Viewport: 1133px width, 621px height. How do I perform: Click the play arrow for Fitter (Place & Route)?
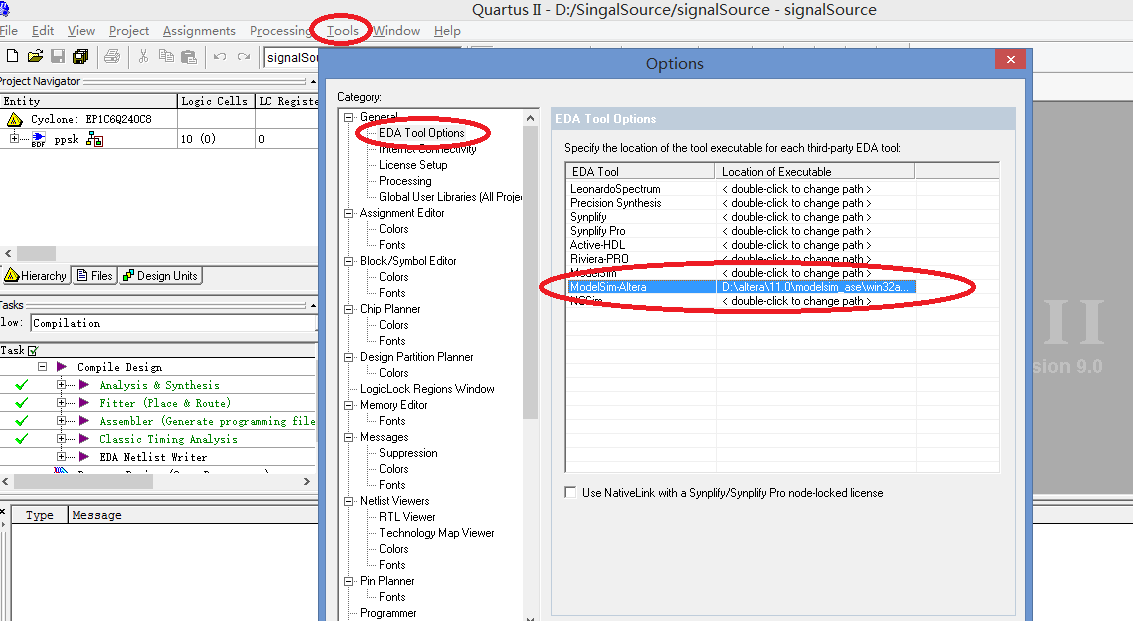[85, 403]
